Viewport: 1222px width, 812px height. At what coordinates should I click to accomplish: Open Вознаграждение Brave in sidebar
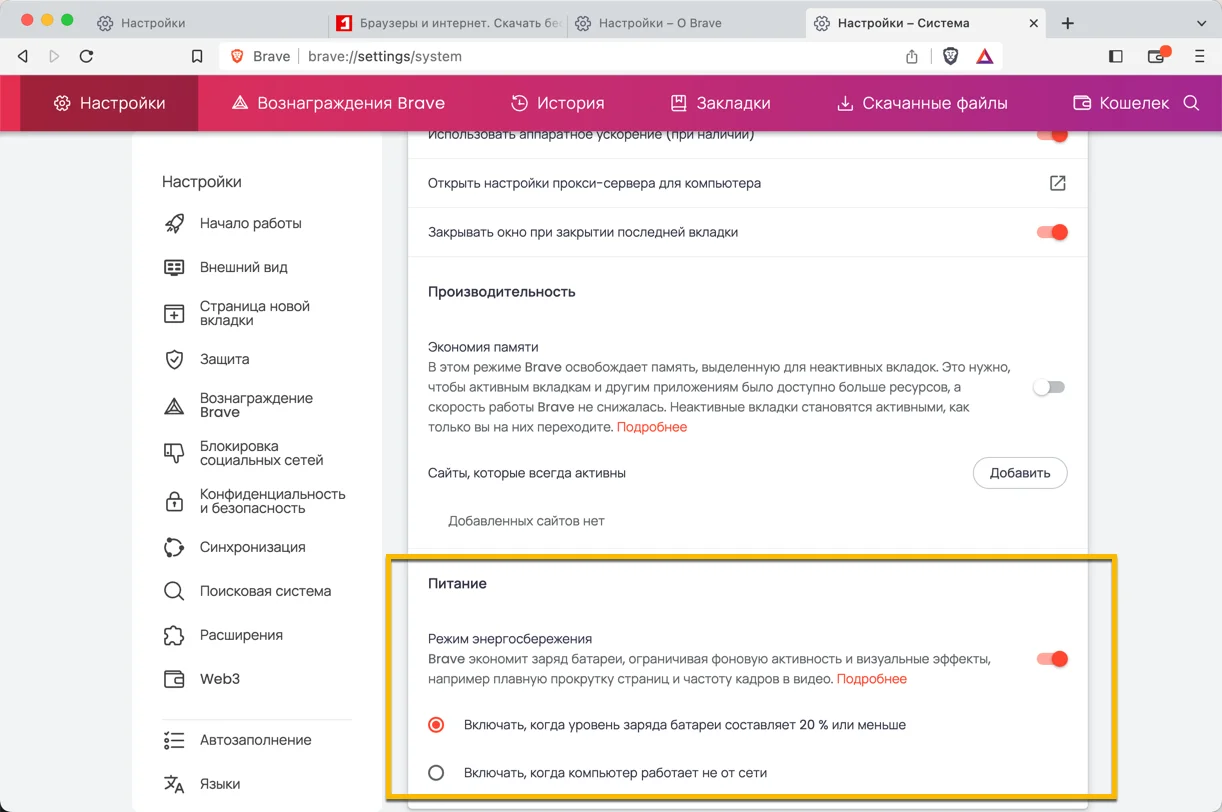[x=257, y=405]
